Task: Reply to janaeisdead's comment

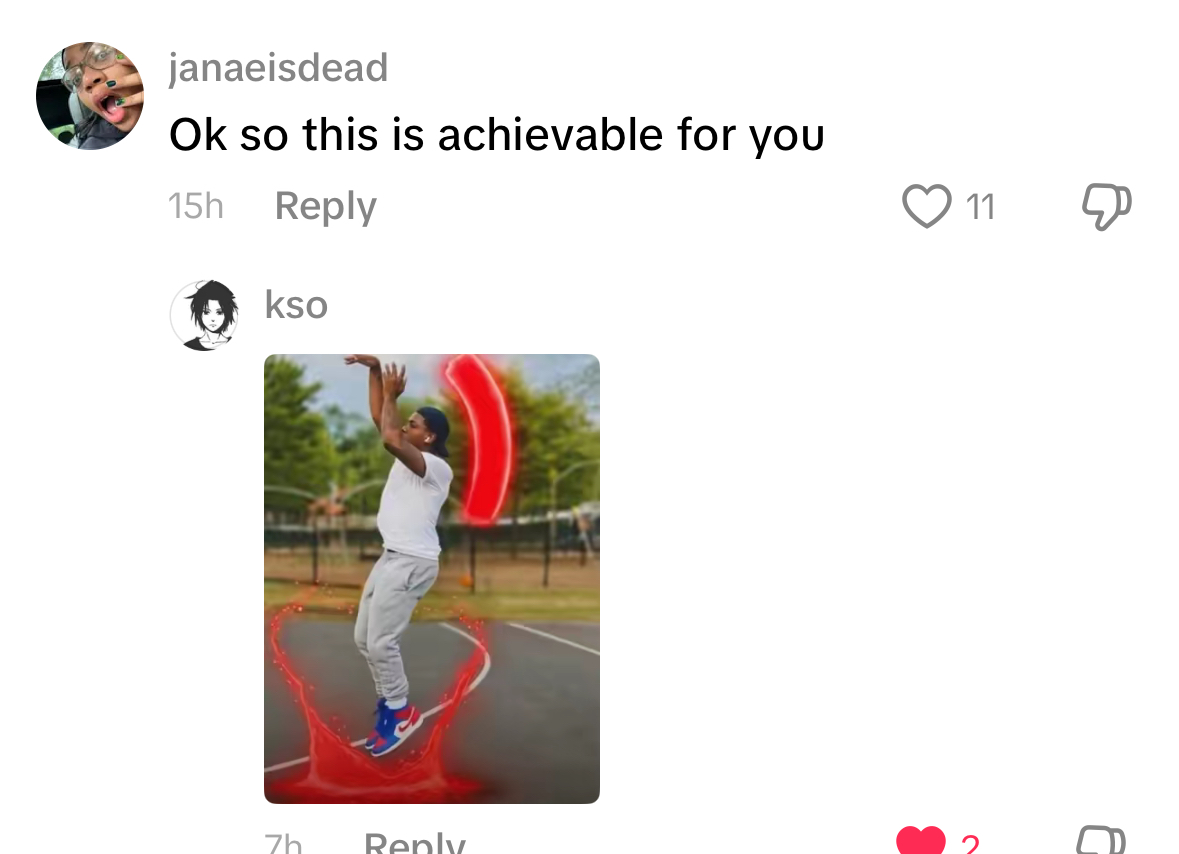Action: pos(326,207)
